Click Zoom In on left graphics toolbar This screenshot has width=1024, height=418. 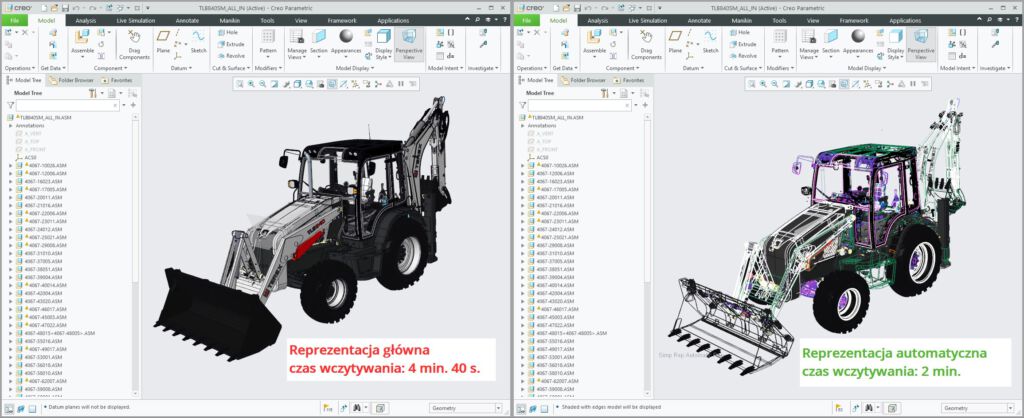click(x=251, y=84)
